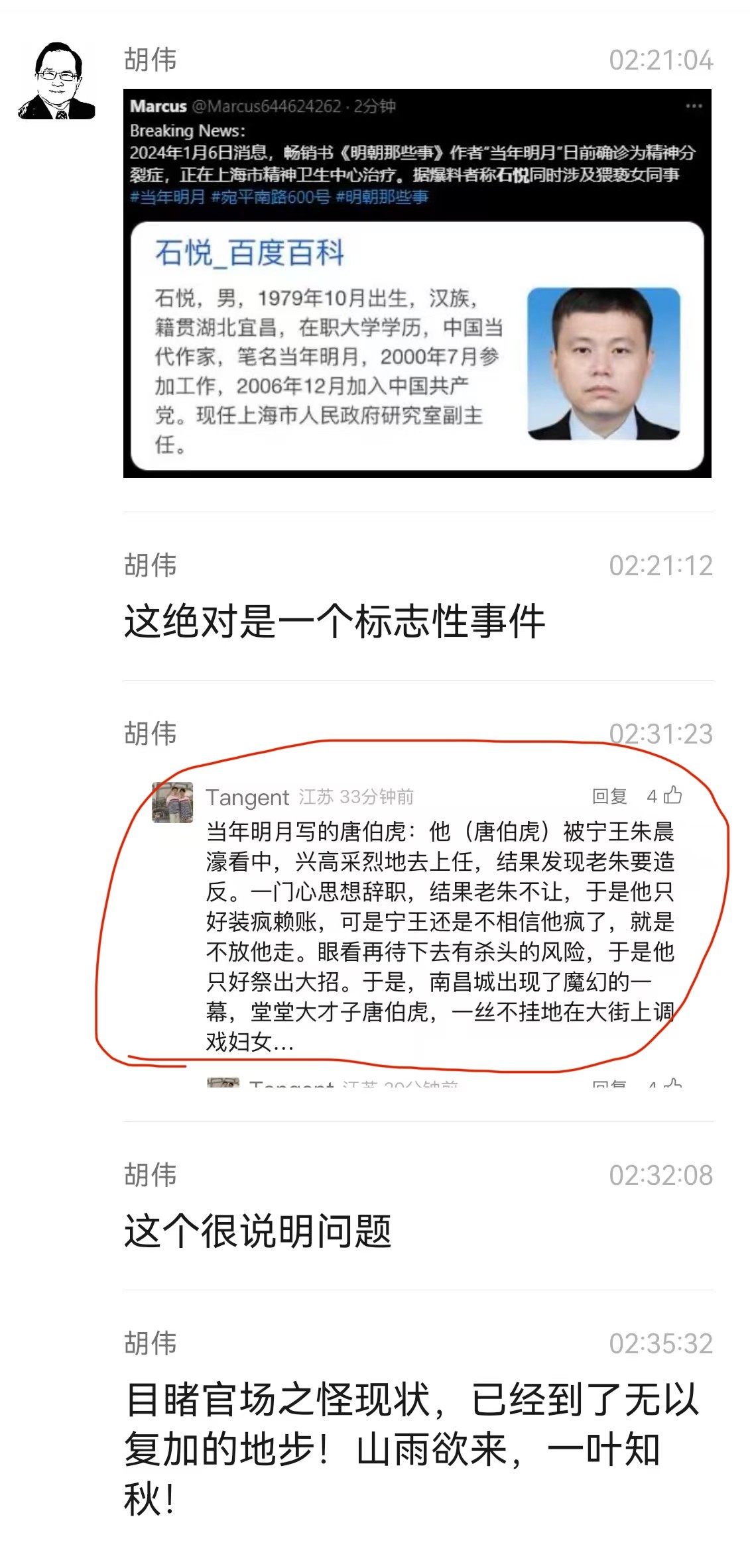
Task: Tap the timestamp 02:35:32
Action: [661, 1343]
